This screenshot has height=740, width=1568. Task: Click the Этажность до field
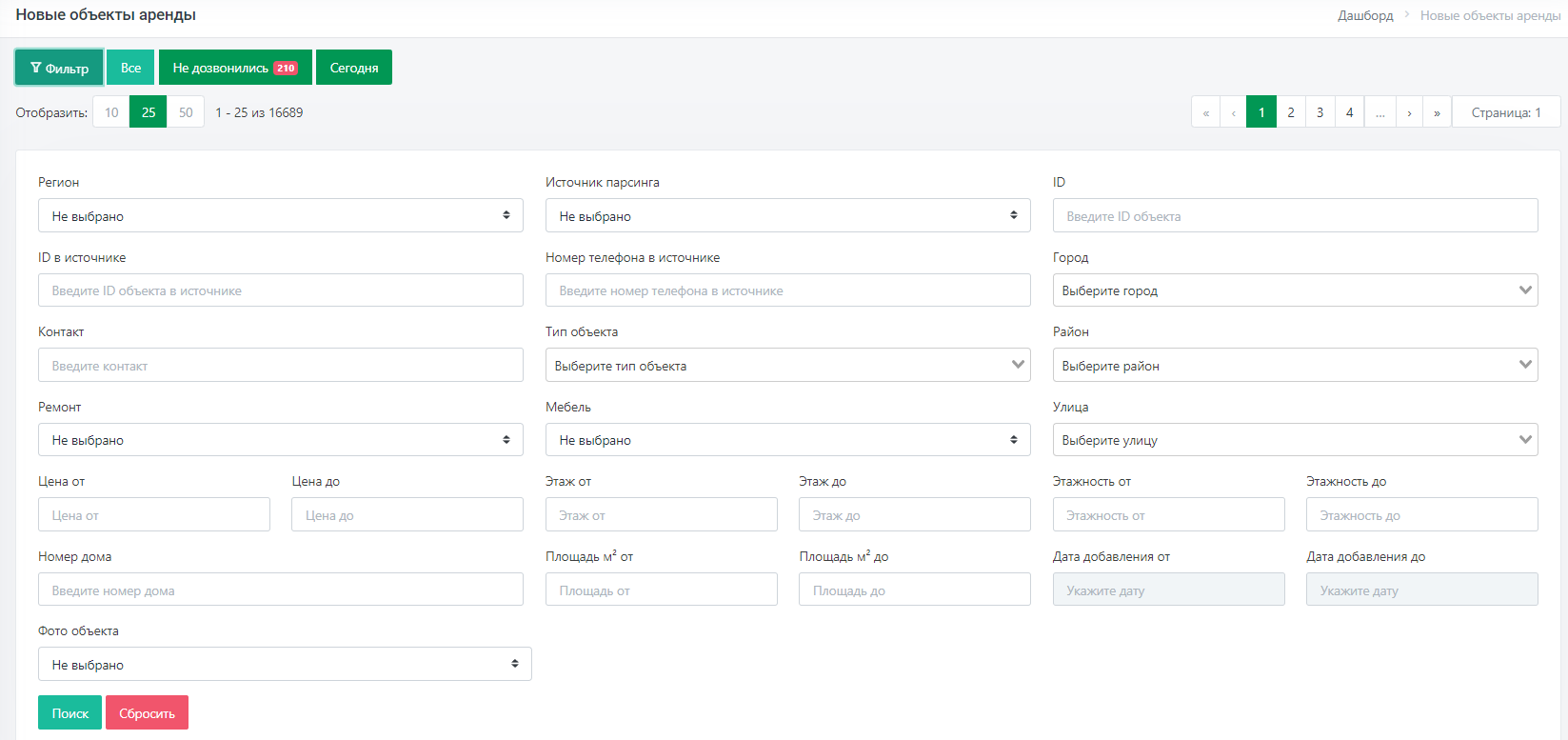pyautogui.click(x=1422, y=514)
